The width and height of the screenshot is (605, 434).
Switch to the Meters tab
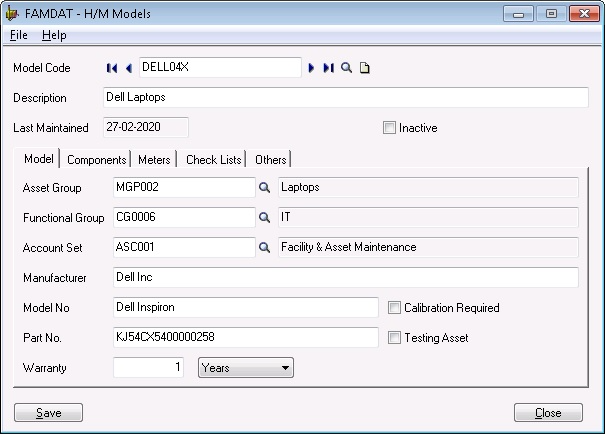click(154, 159)
